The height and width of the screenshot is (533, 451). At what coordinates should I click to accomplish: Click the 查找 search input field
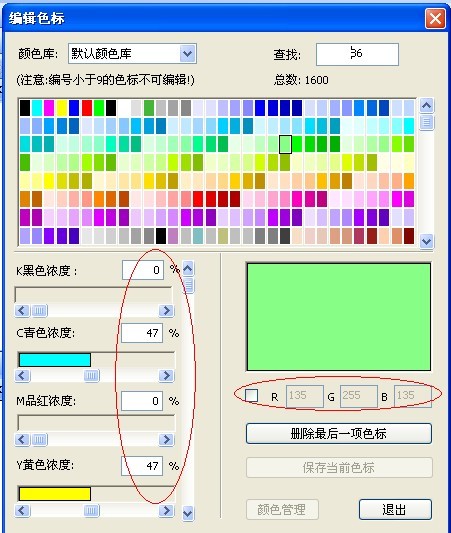pos(357,54)
